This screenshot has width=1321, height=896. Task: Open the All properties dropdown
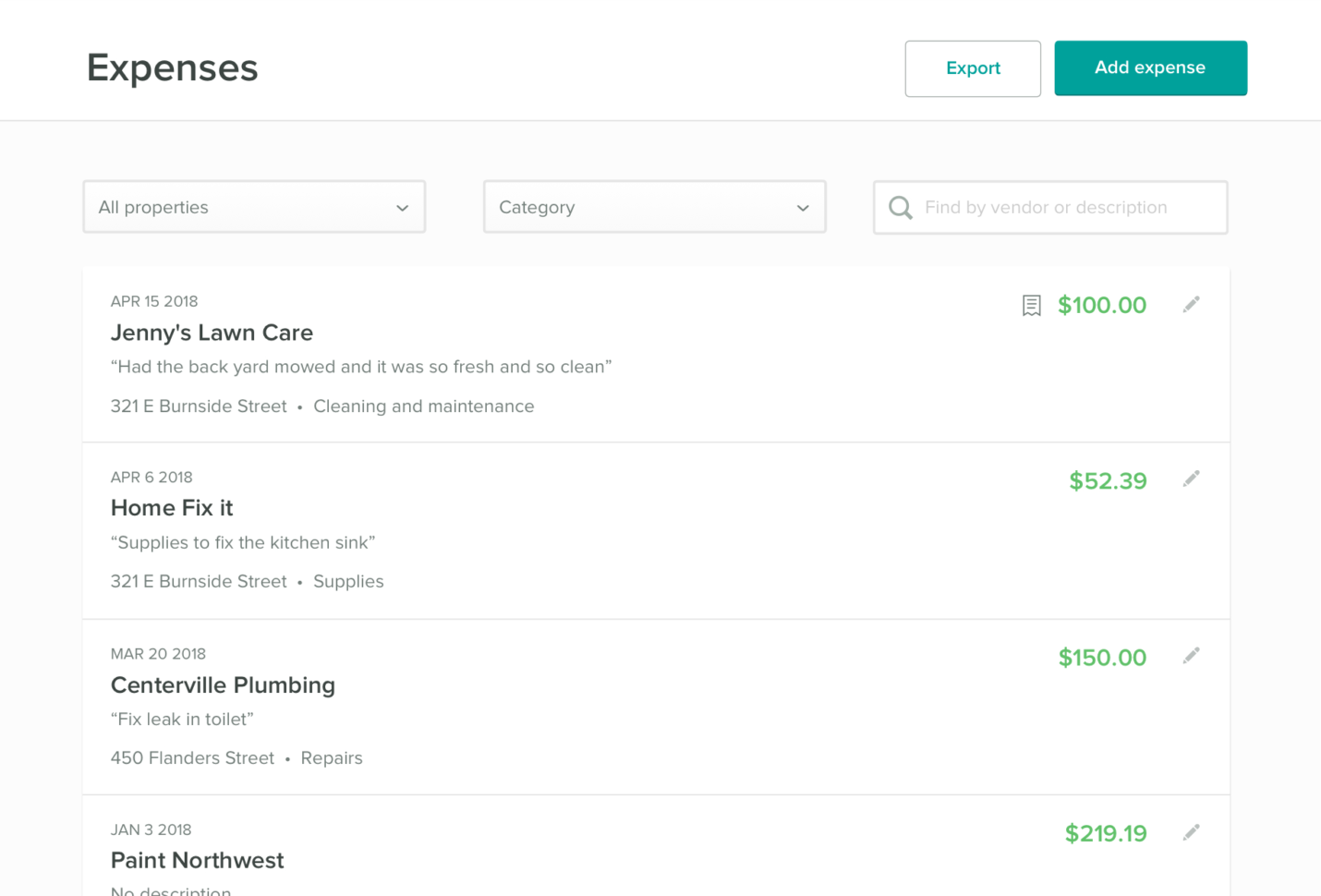253,207
